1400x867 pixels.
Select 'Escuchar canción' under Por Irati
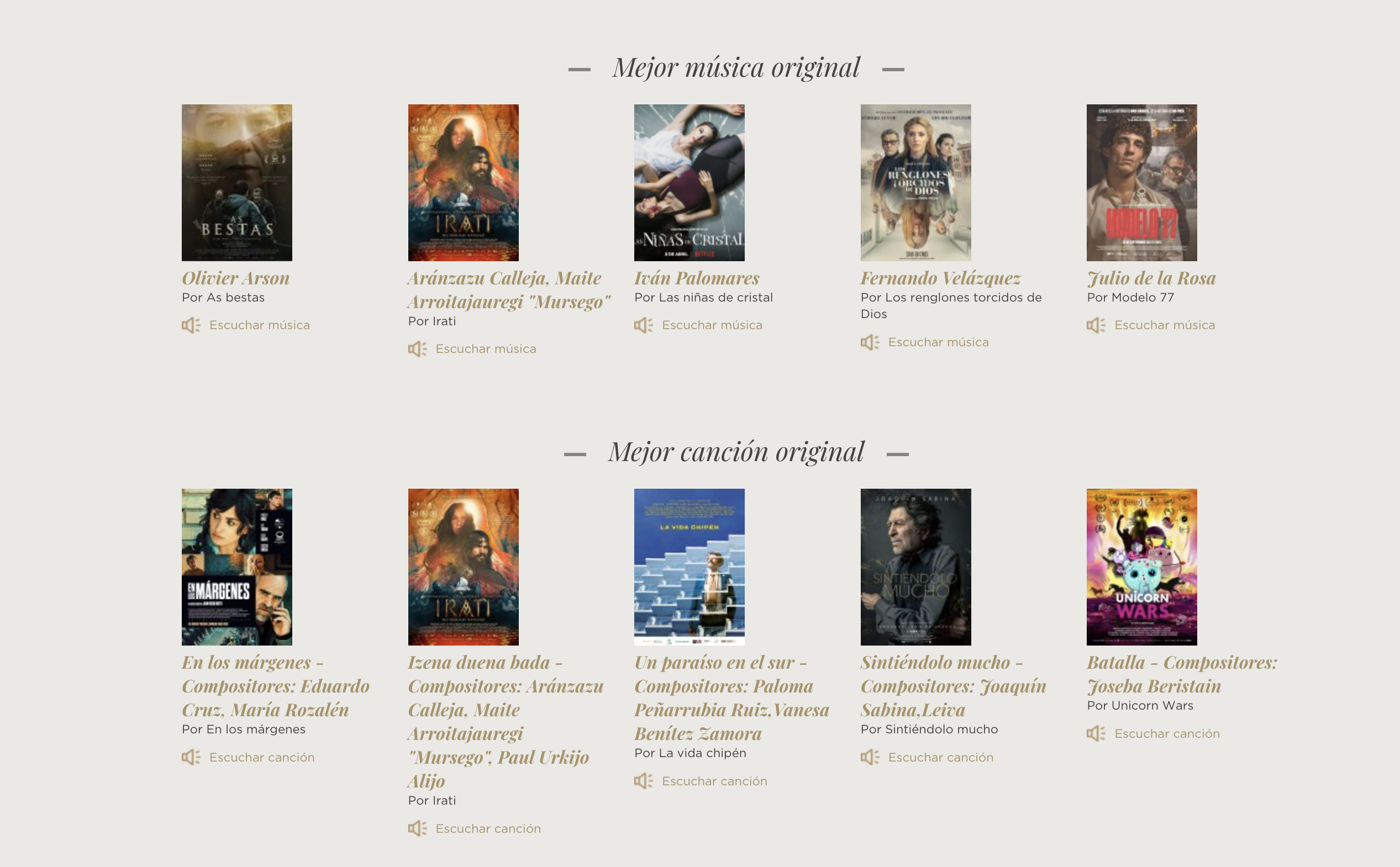click(x=488, y=828)
